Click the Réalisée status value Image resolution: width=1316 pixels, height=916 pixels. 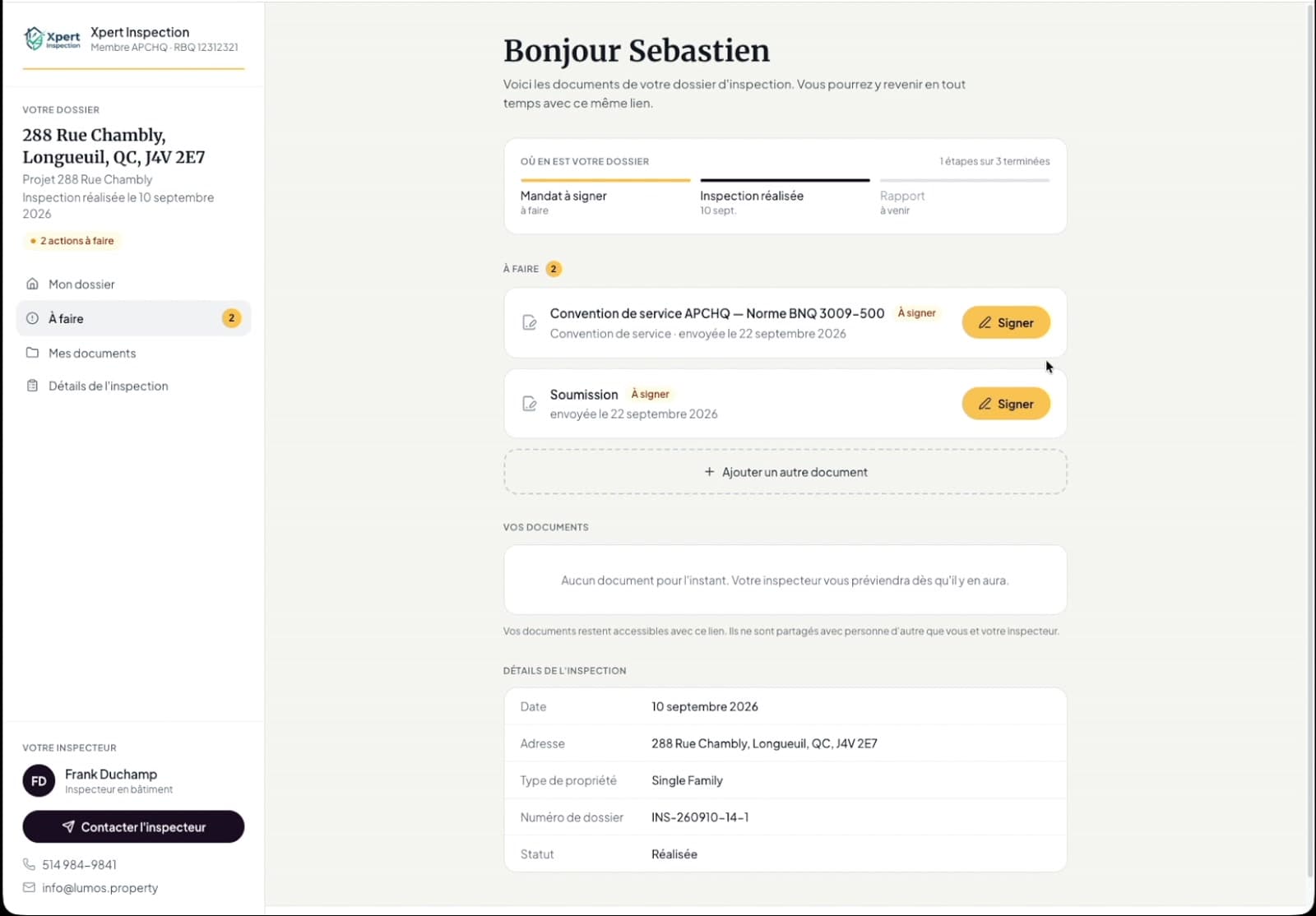(x=674, y=854)
